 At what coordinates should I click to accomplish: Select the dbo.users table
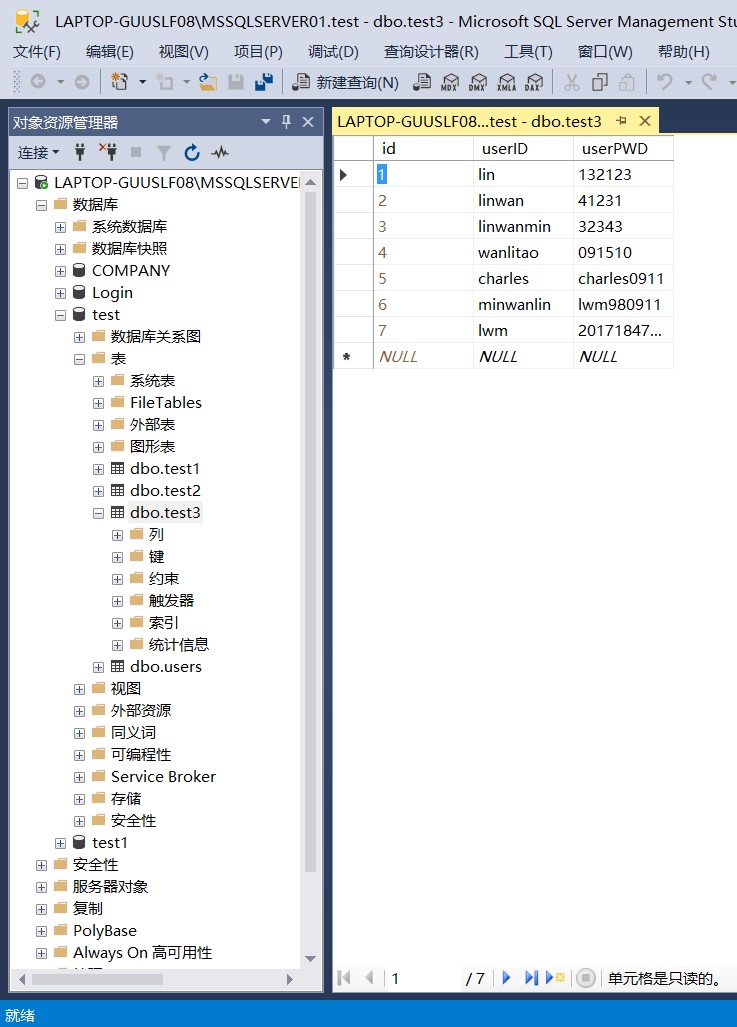point(166,667)
